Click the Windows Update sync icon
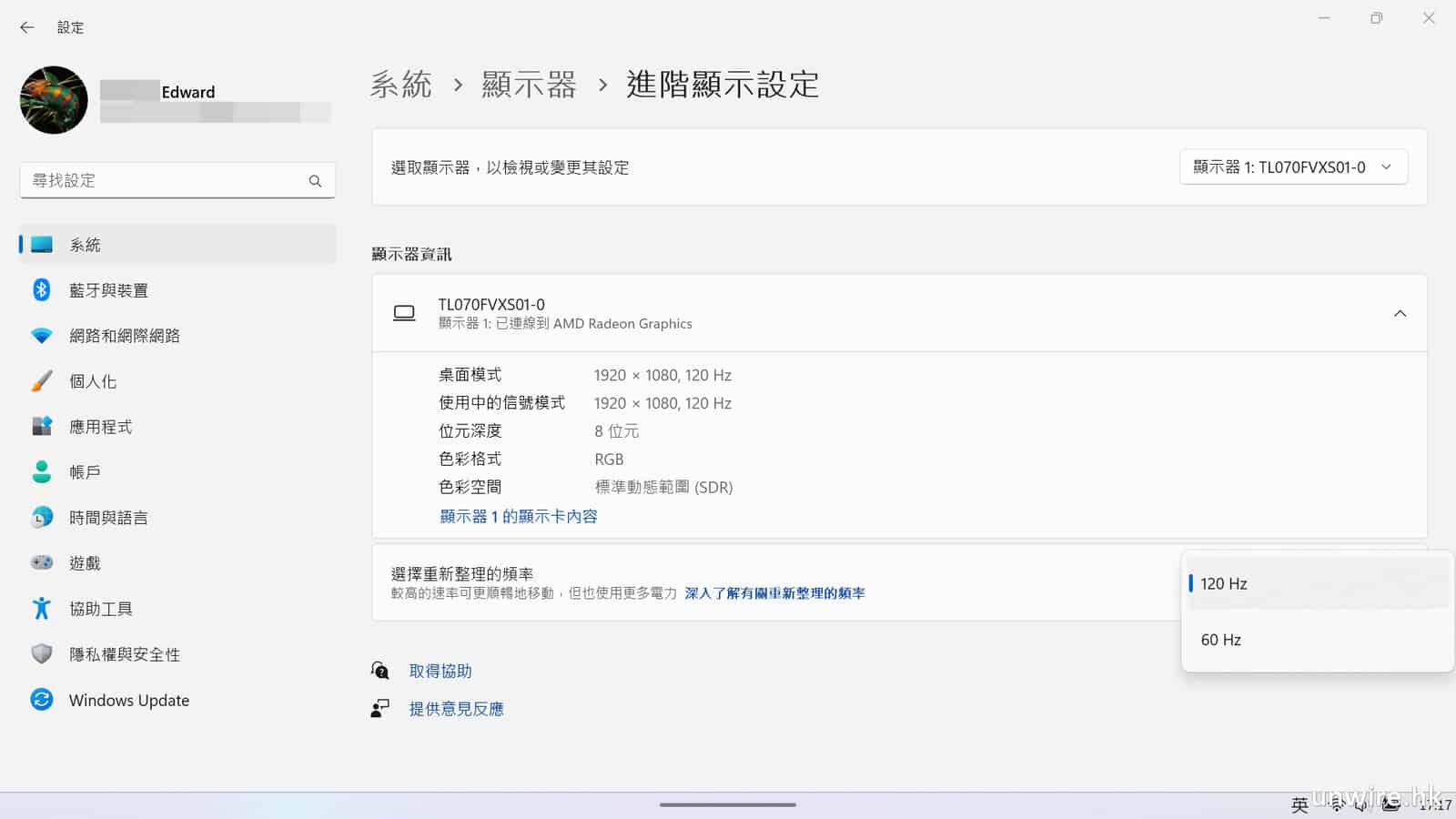Image resolution: width=1456 pixels, height=819 pixels. coord(42,700)
